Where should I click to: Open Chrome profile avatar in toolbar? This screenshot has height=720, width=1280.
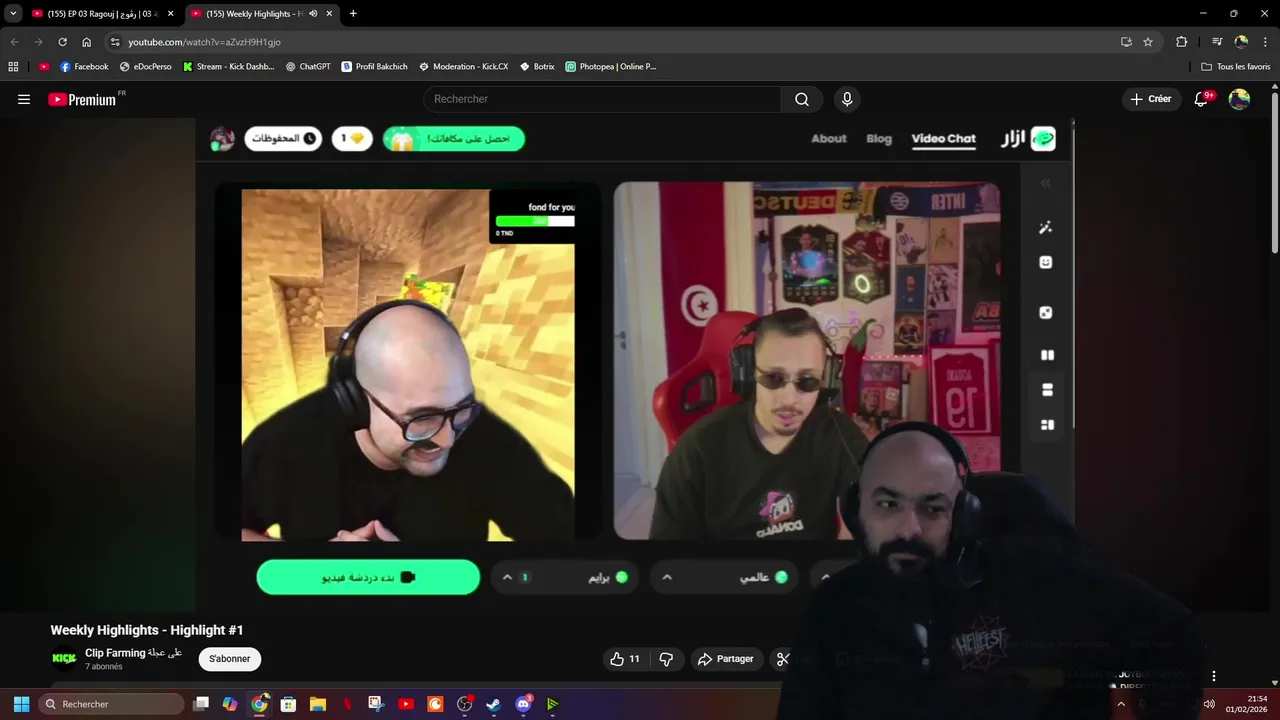pyautogui.click(x=1241, y=42)
